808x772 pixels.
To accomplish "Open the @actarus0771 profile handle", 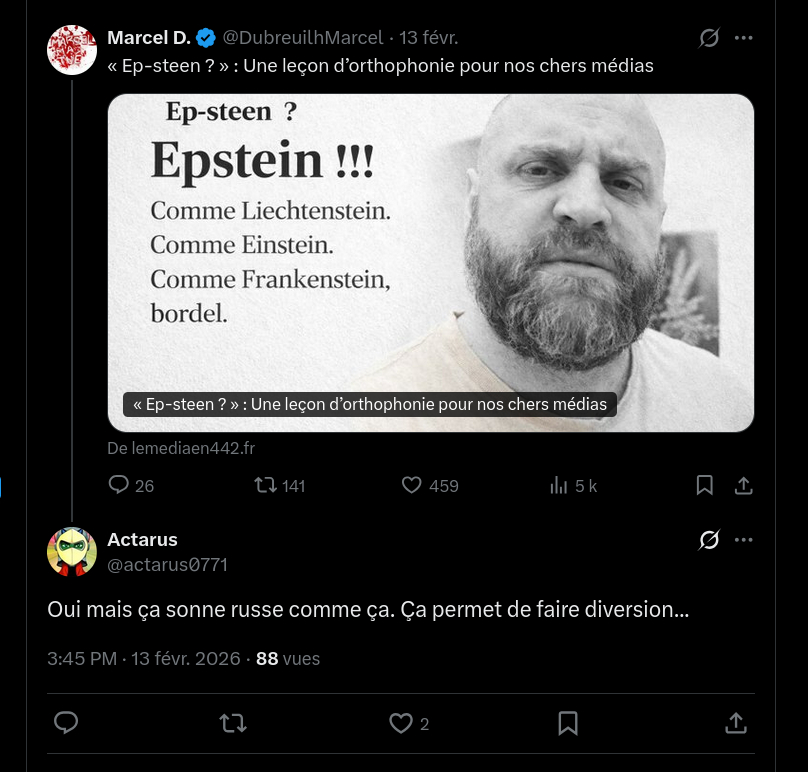I will 167,565.
